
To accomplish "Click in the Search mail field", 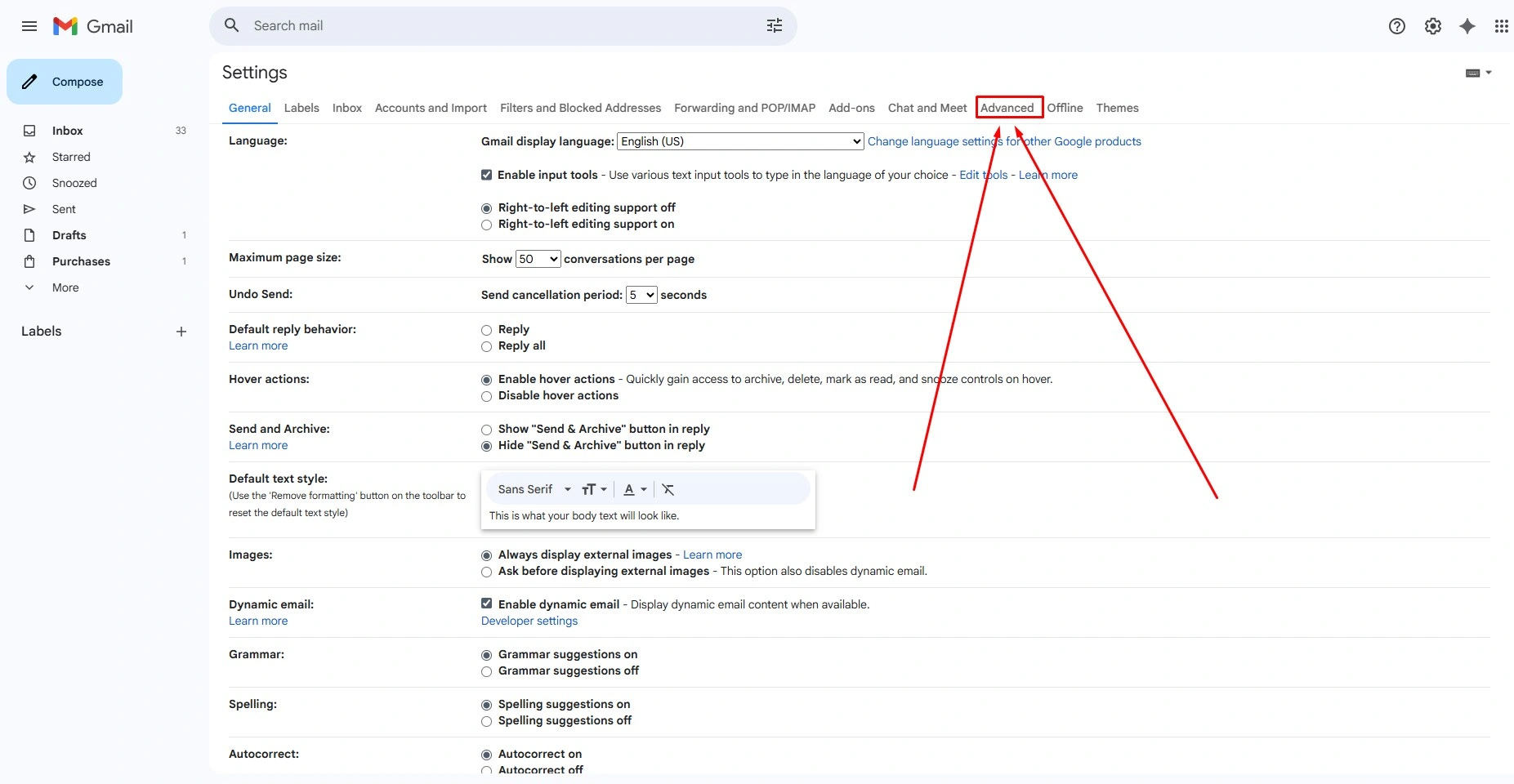I will click(503, 25).
